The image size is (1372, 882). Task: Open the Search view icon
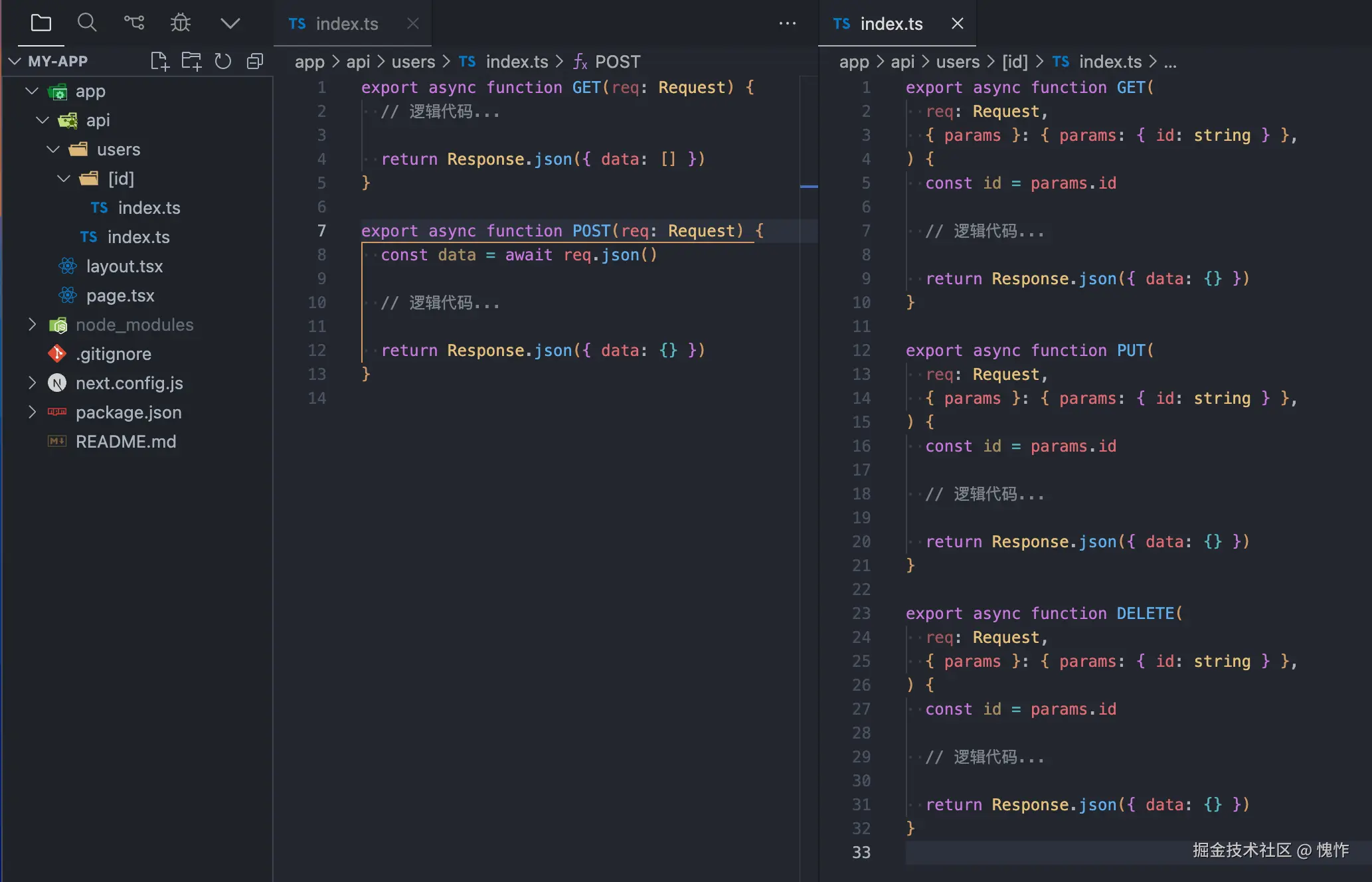click(87, 23)
